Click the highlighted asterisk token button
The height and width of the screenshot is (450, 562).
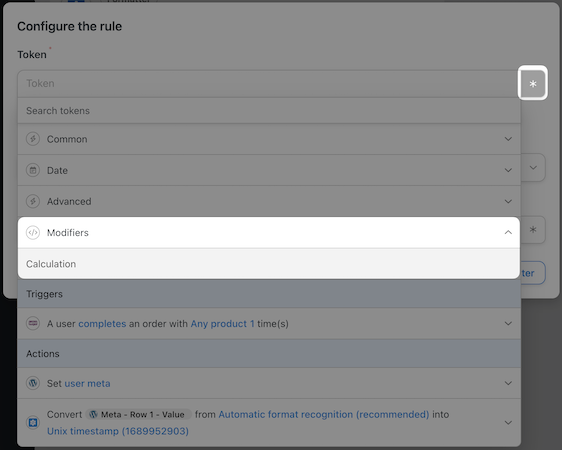[533, 83]
